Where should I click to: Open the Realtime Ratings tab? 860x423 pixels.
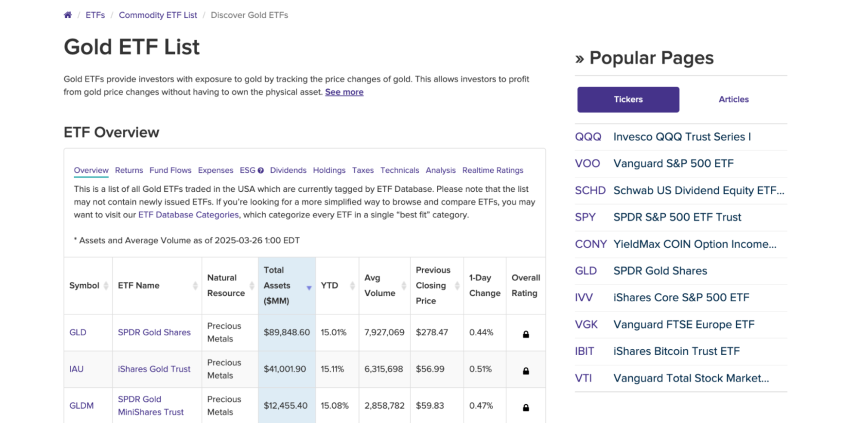coord(493,171)
